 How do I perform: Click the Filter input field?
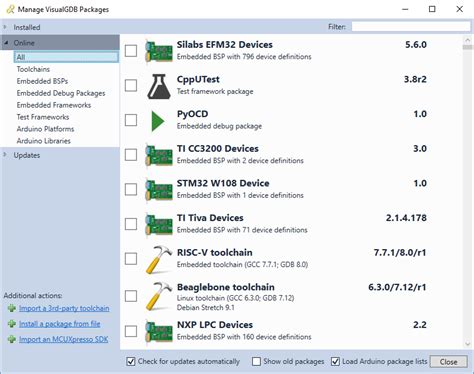[x=411, y=27]
